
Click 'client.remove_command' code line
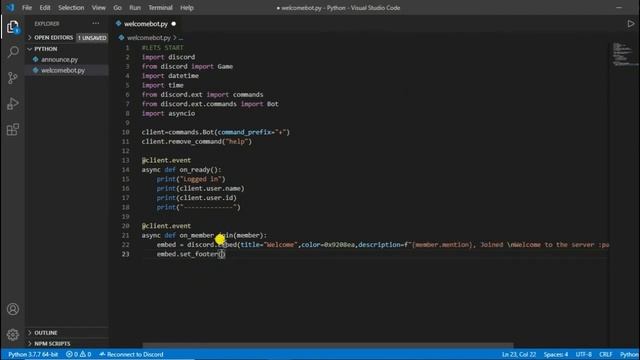(x=197, y=142)
